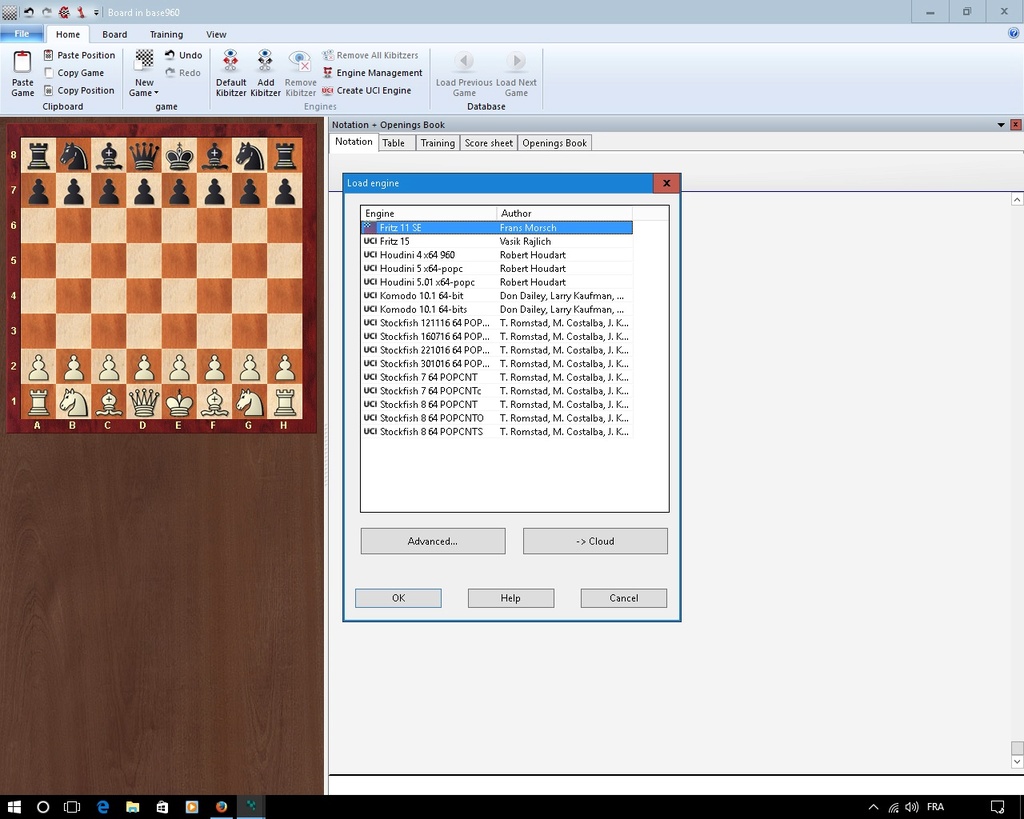Sort the engine list by the Engine column header
The width and height of the screenshot is (1024, 819).
coord(429,214)
